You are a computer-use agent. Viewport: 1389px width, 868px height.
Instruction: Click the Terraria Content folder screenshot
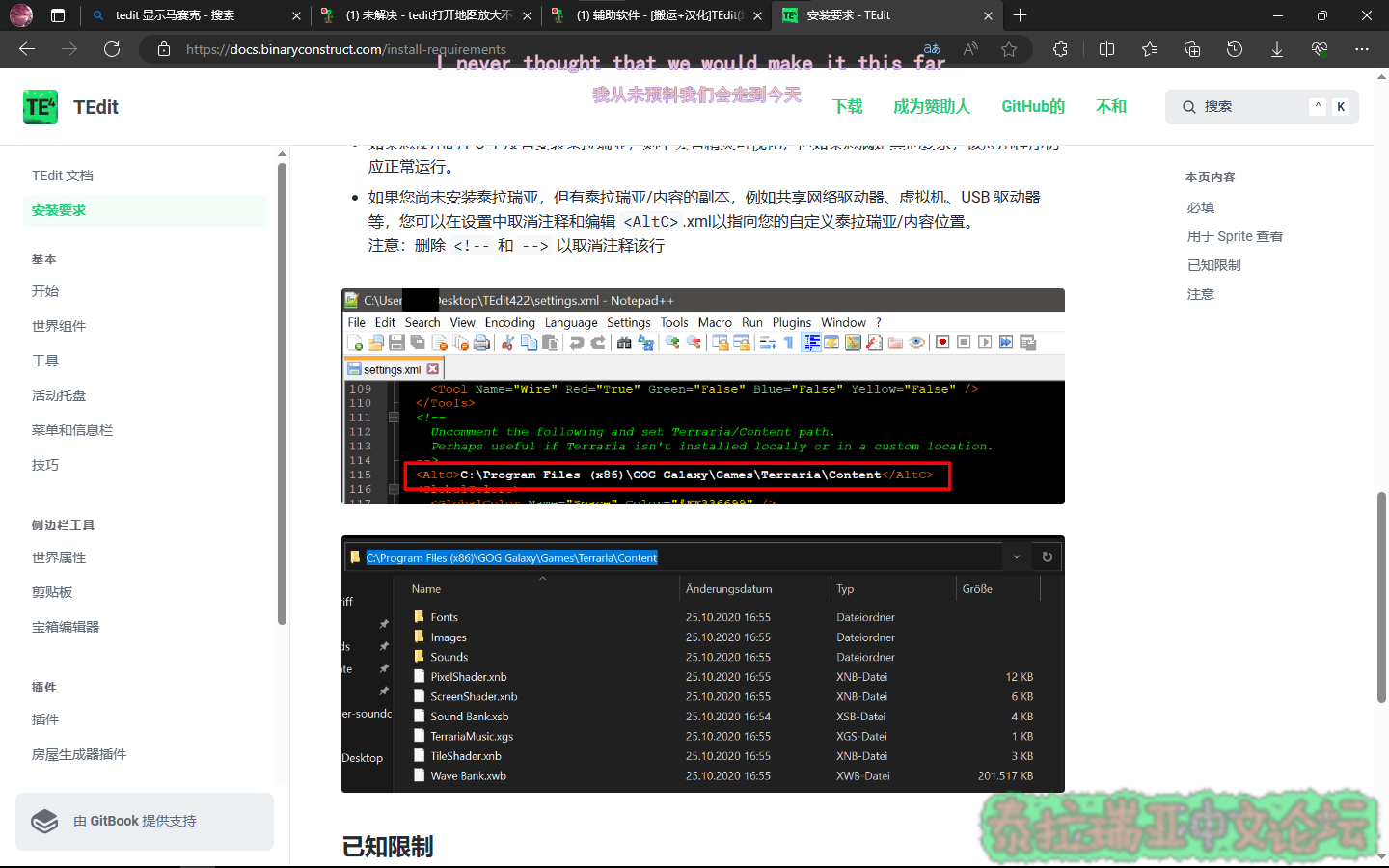point(703,665)
